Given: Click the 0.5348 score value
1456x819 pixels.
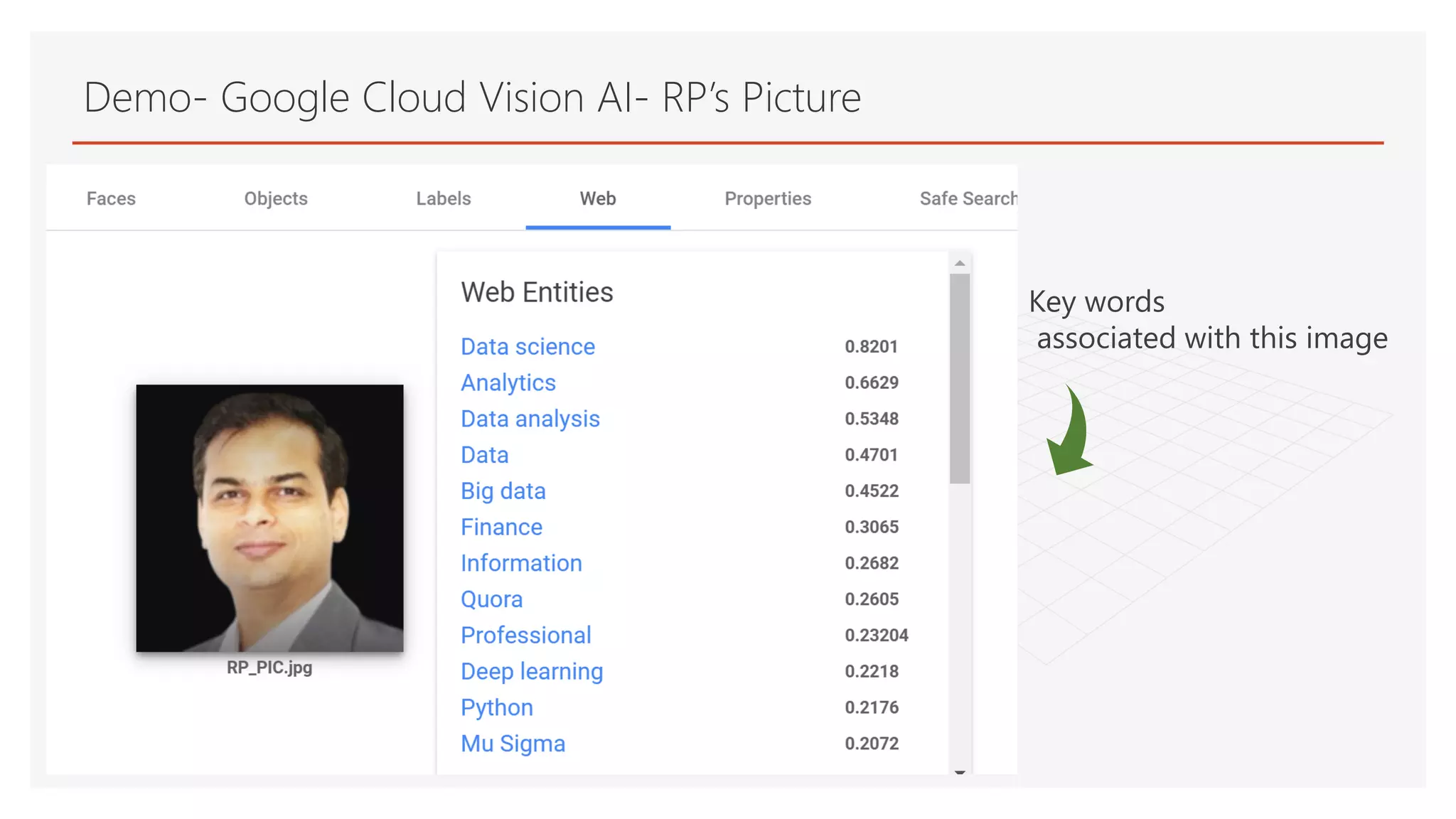Looking at the screenshot, I should pos(872,419).
